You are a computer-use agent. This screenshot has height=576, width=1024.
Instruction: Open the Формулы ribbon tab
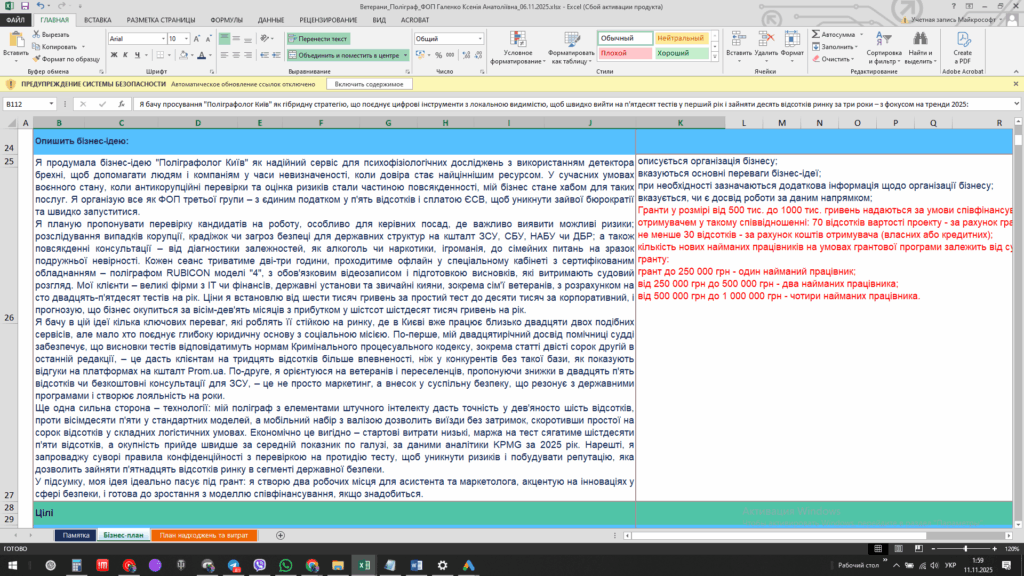click(227, 20)
